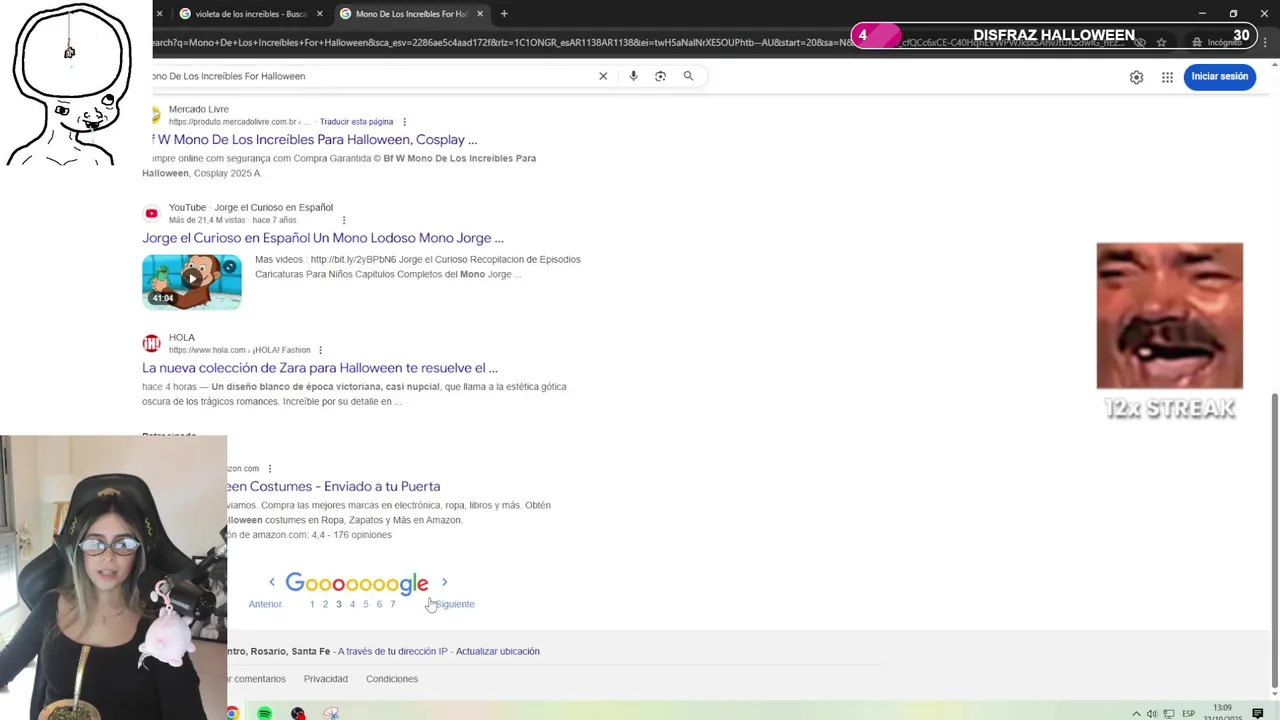
Task: Click the page vertical scrollbar thumb
Action: pos(1274,540)
